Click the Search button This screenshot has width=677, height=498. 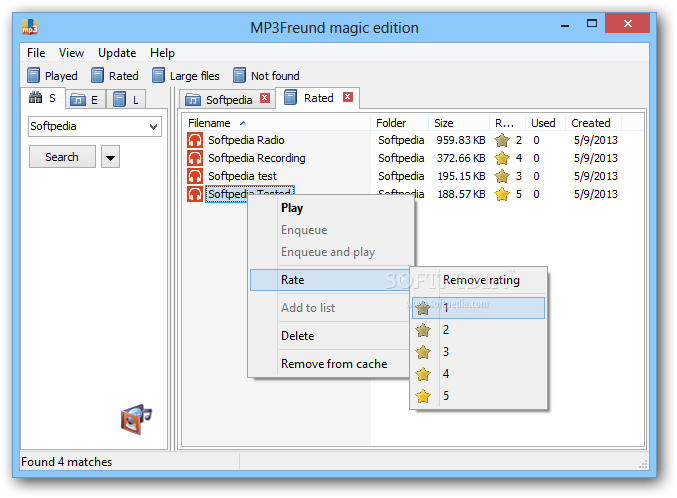coord(62,157)
